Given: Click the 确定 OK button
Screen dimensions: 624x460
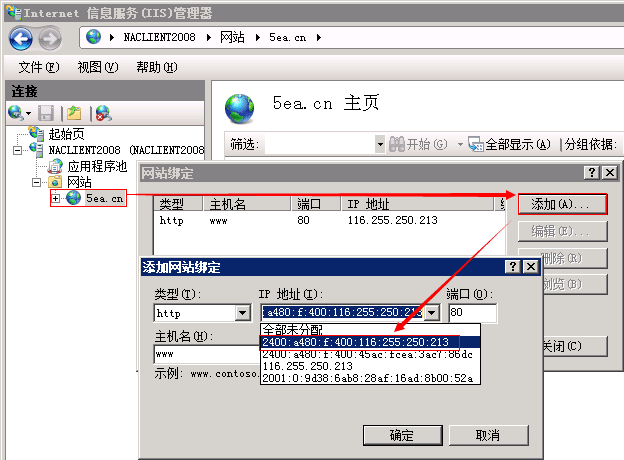Looking at the screenshot, I should click(401, 435).
